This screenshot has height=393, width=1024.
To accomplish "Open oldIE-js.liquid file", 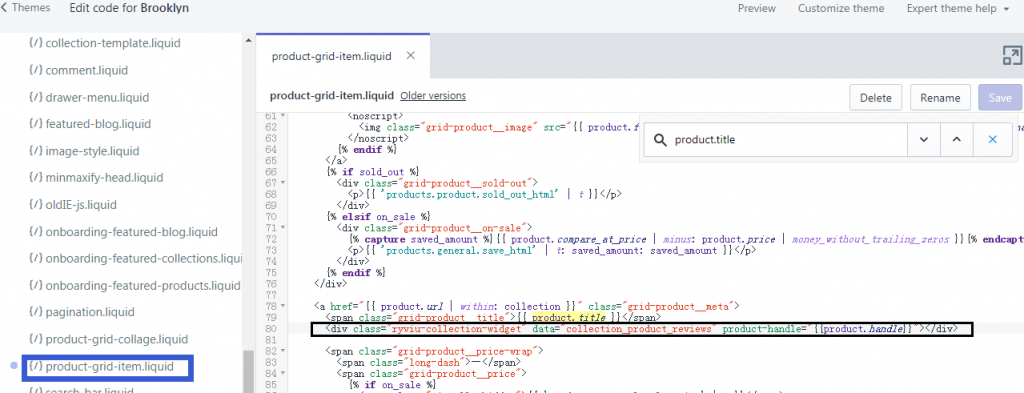I will pos(81,205).
